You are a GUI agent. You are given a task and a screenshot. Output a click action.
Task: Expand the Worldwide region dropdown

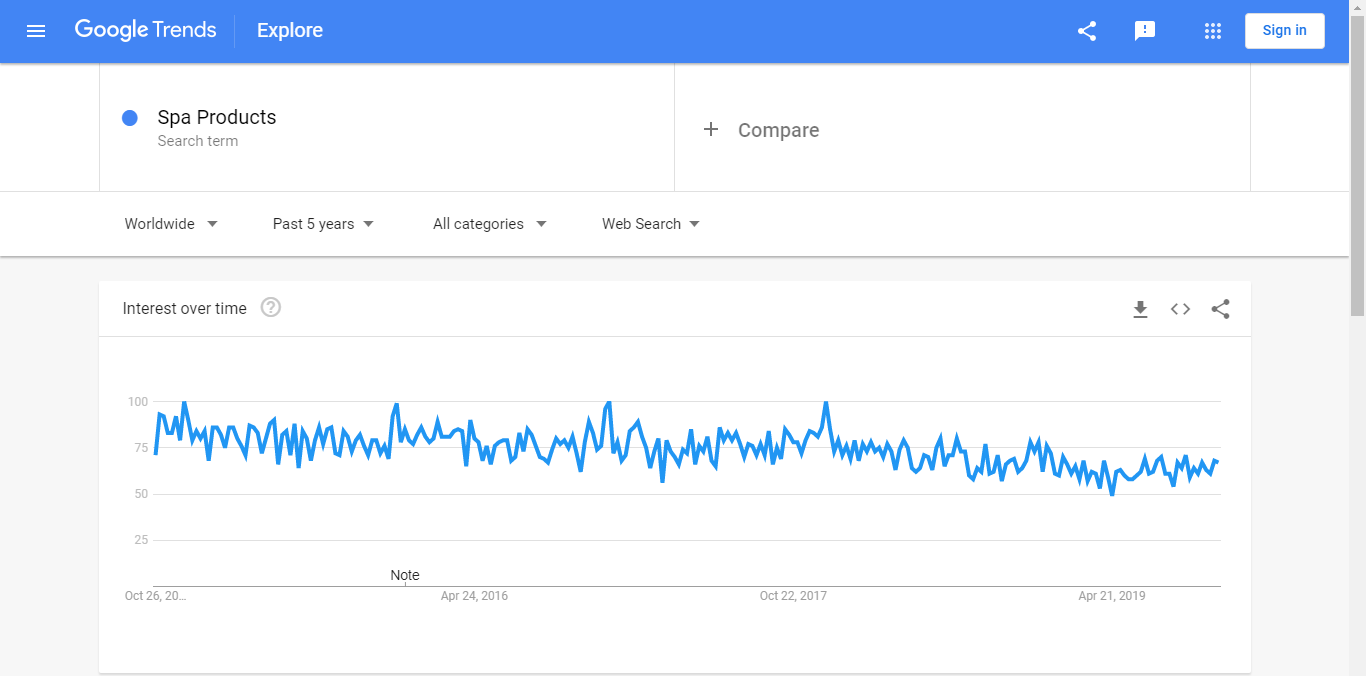tap(171, 224)
